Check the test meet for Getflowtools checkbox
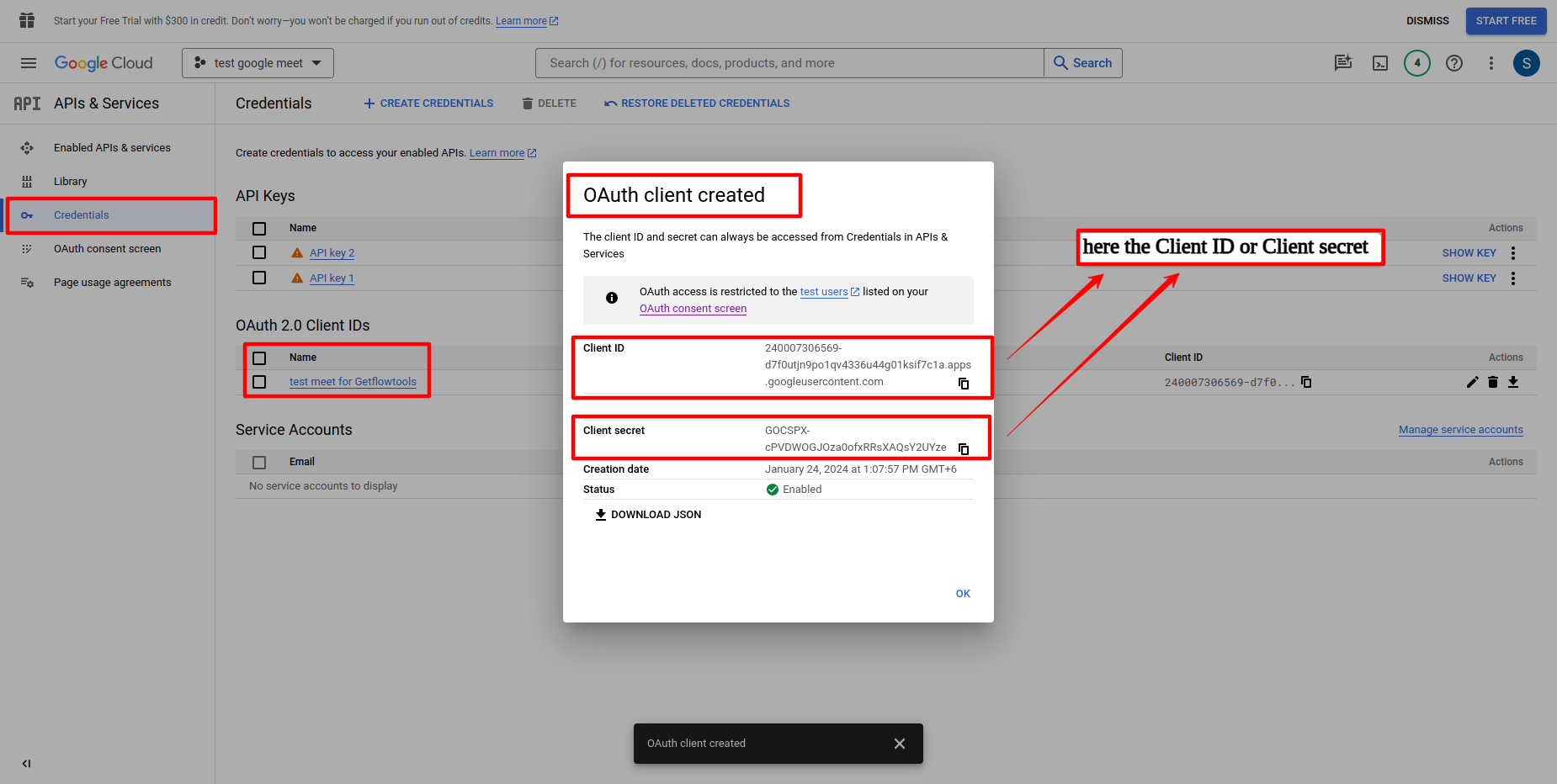This screenshot has width=1557, height=784. coord(259,382)
